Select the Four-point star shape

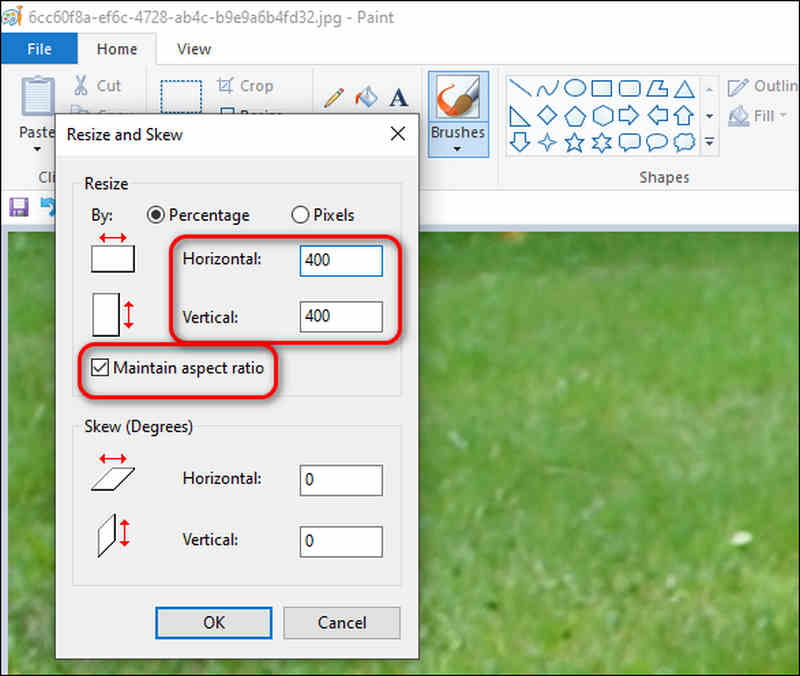[x=547, y=142]
